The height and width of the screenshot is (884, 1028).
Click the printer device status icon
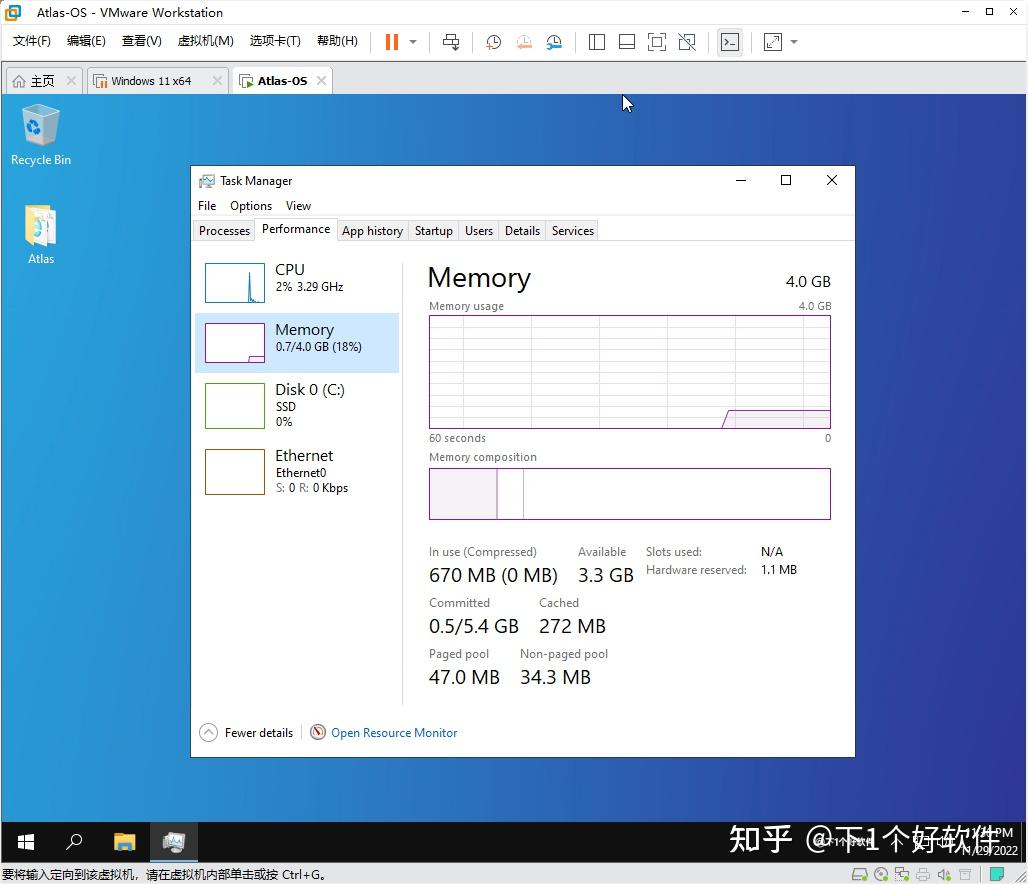pyautogui.click(x=923, y=874)
